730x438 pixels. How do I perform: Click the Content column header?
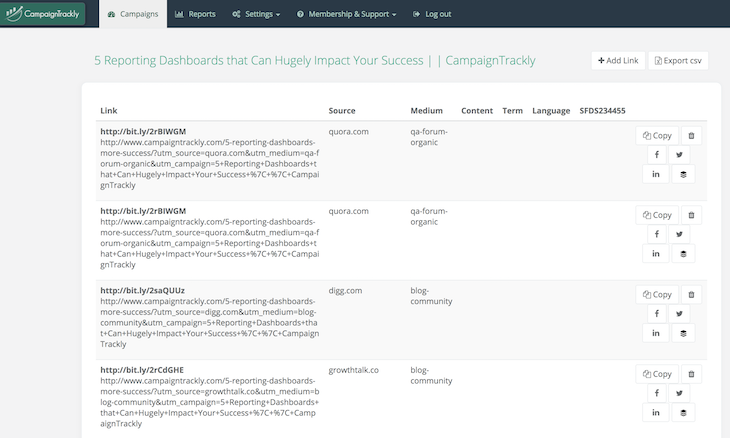click(x=477, y=111)
